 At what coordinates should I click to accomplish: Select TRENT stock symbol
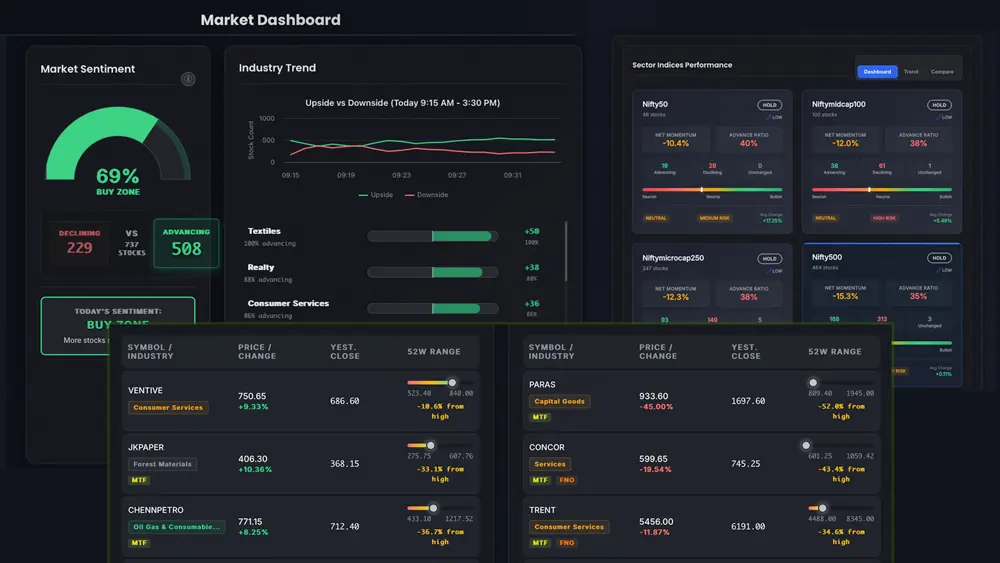[x=542, y=510]
